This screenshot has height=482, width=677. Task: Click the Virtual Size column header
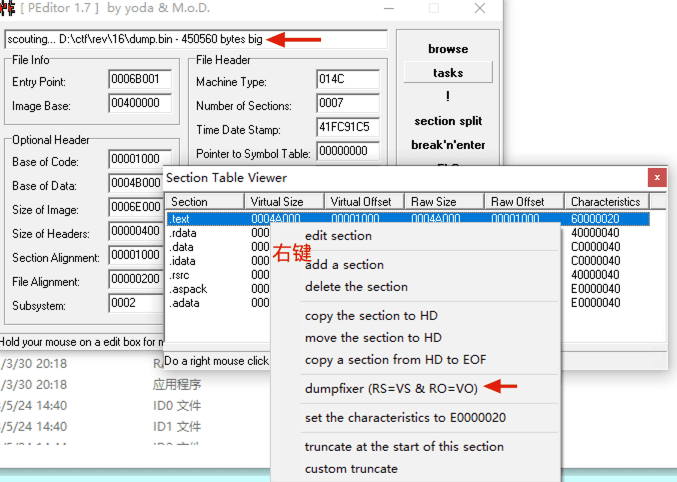pos(284,202)
